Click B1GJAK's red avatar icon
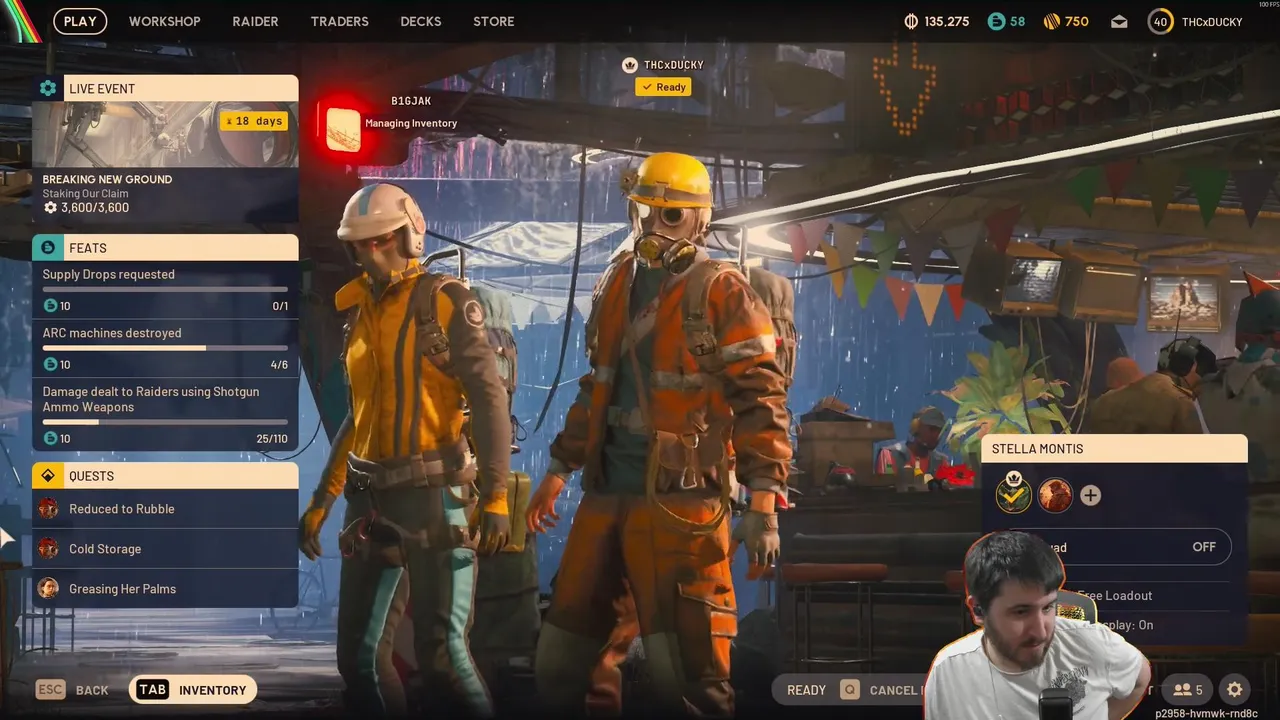 tap(344, 129)
